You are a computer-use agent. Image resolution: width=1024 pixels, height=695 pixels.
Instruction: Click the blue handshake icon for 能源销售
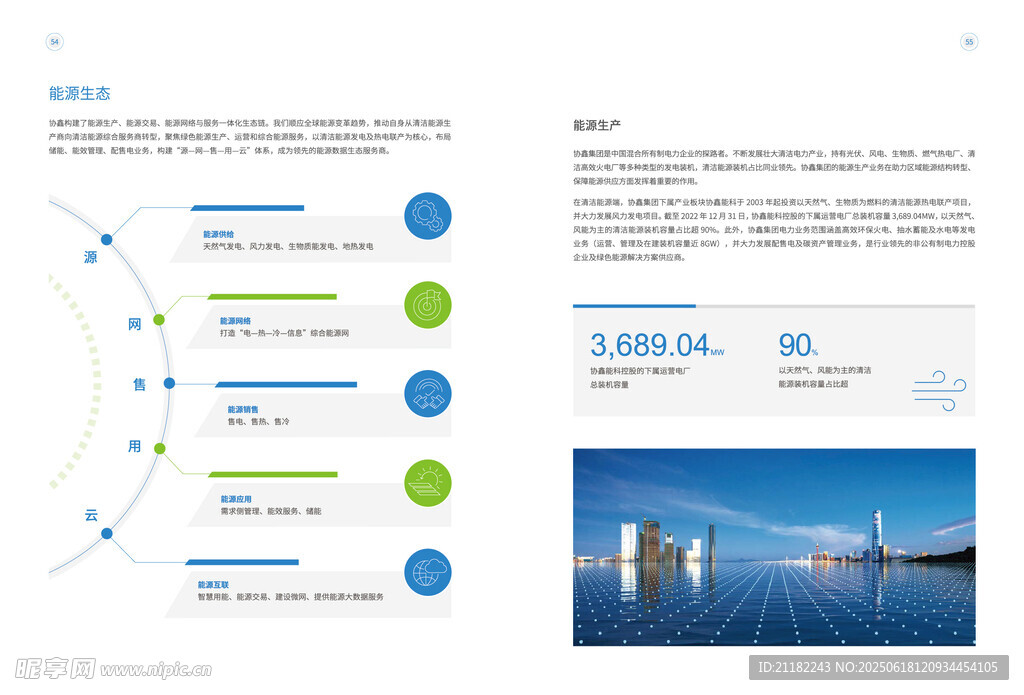tap(428, 394)
